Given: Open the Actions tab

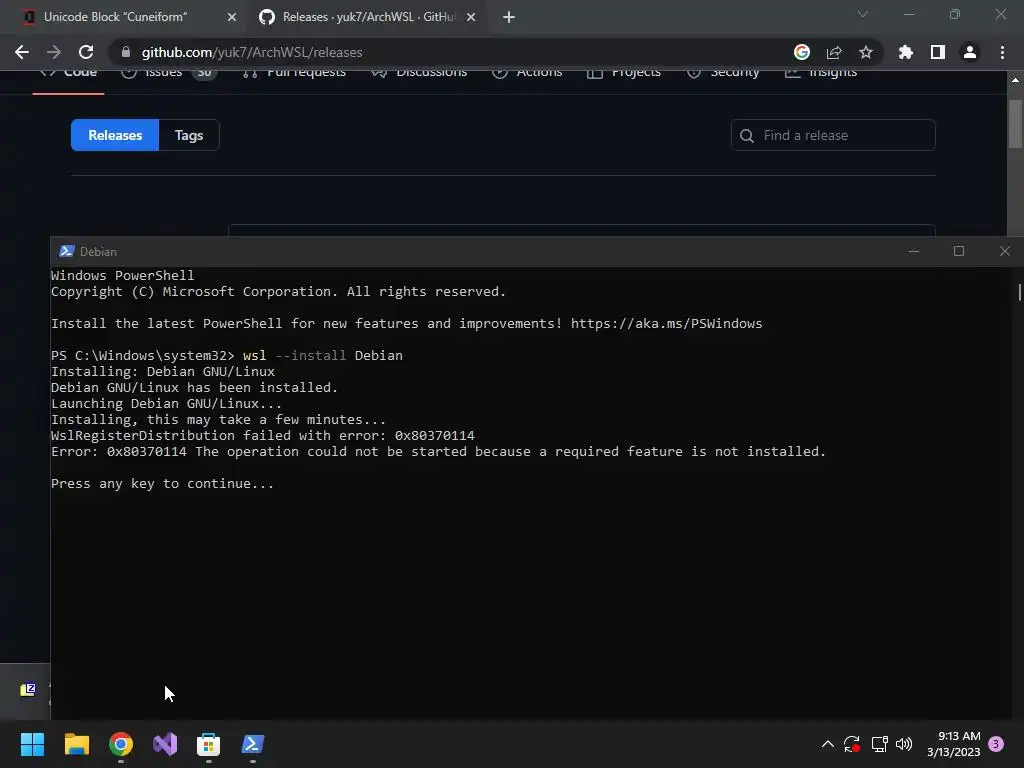Looking at the screenshot, I should (527, 72).
